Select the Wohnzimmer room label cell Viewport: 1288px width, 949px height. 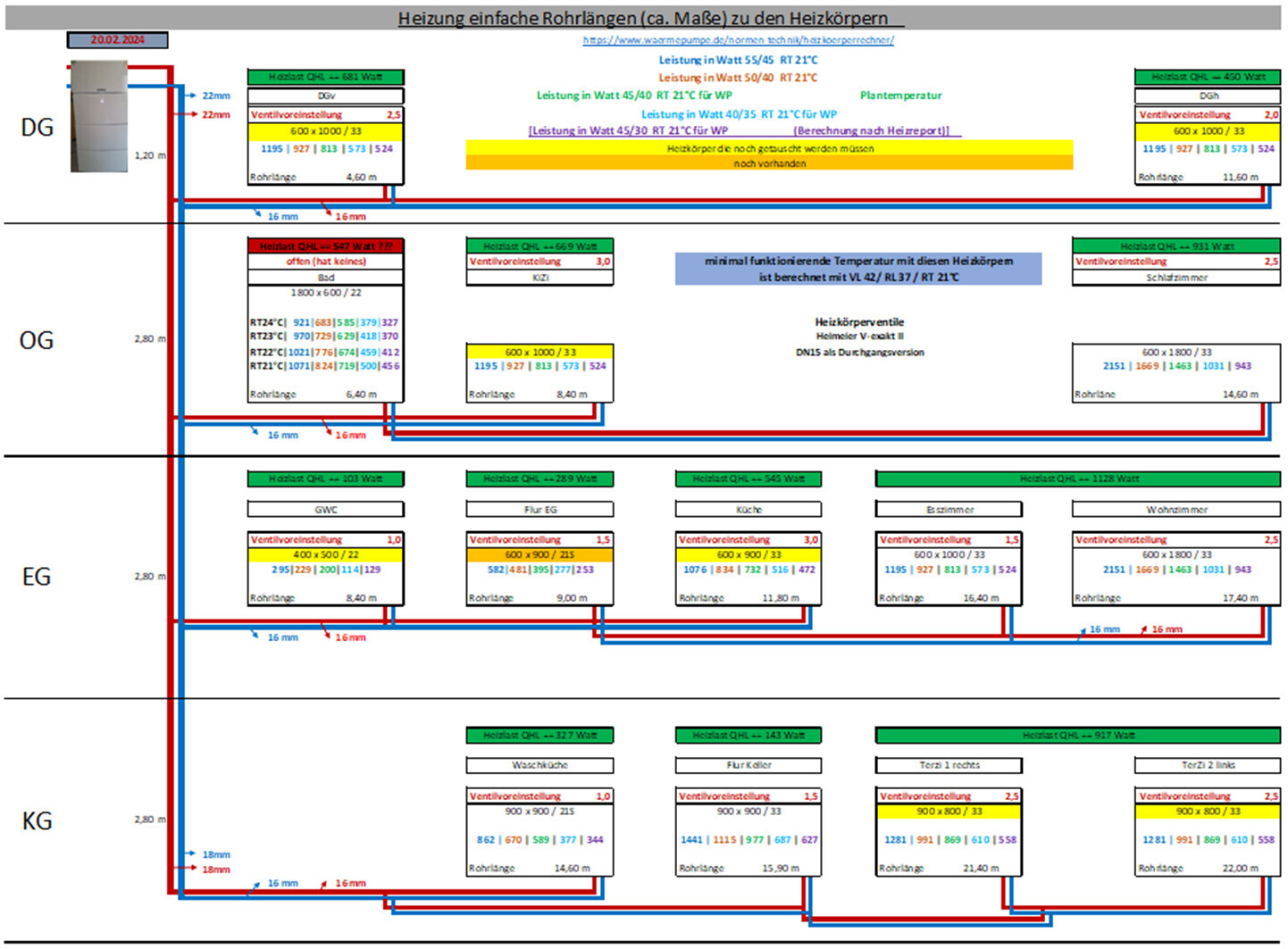coord(1175,510)
